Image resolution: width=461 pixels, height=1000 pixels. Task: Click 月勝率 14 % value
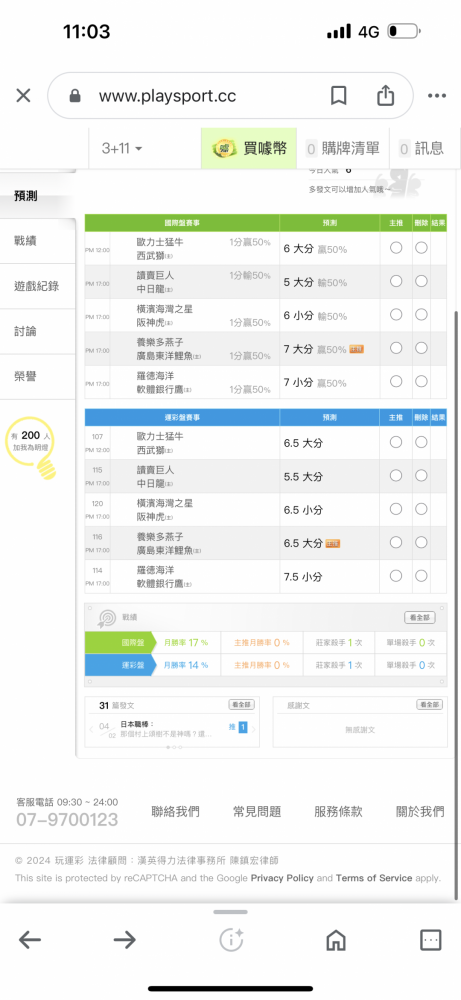186,665
